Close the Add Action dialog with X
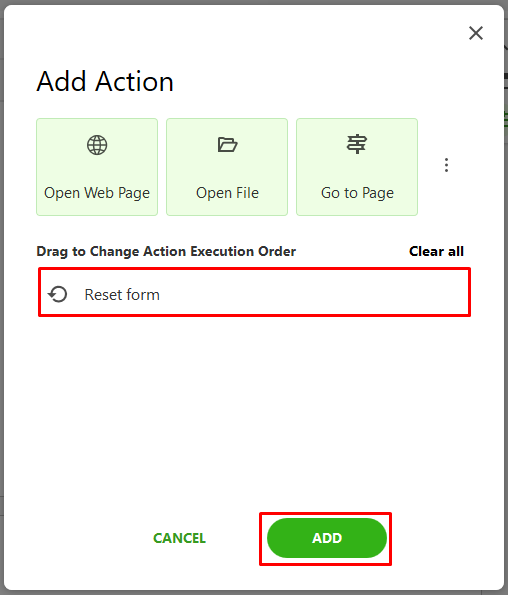Screen dimensions: 508x595 coord(476,33)
